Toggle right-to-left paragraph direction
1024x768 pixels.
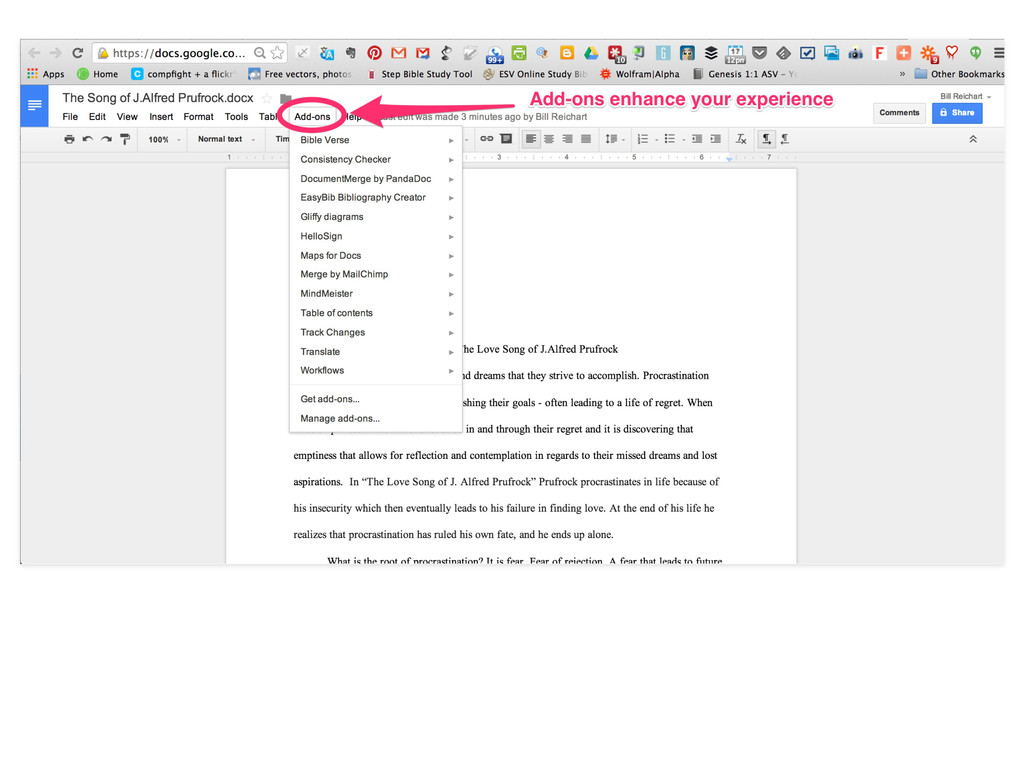pos(785,138)
